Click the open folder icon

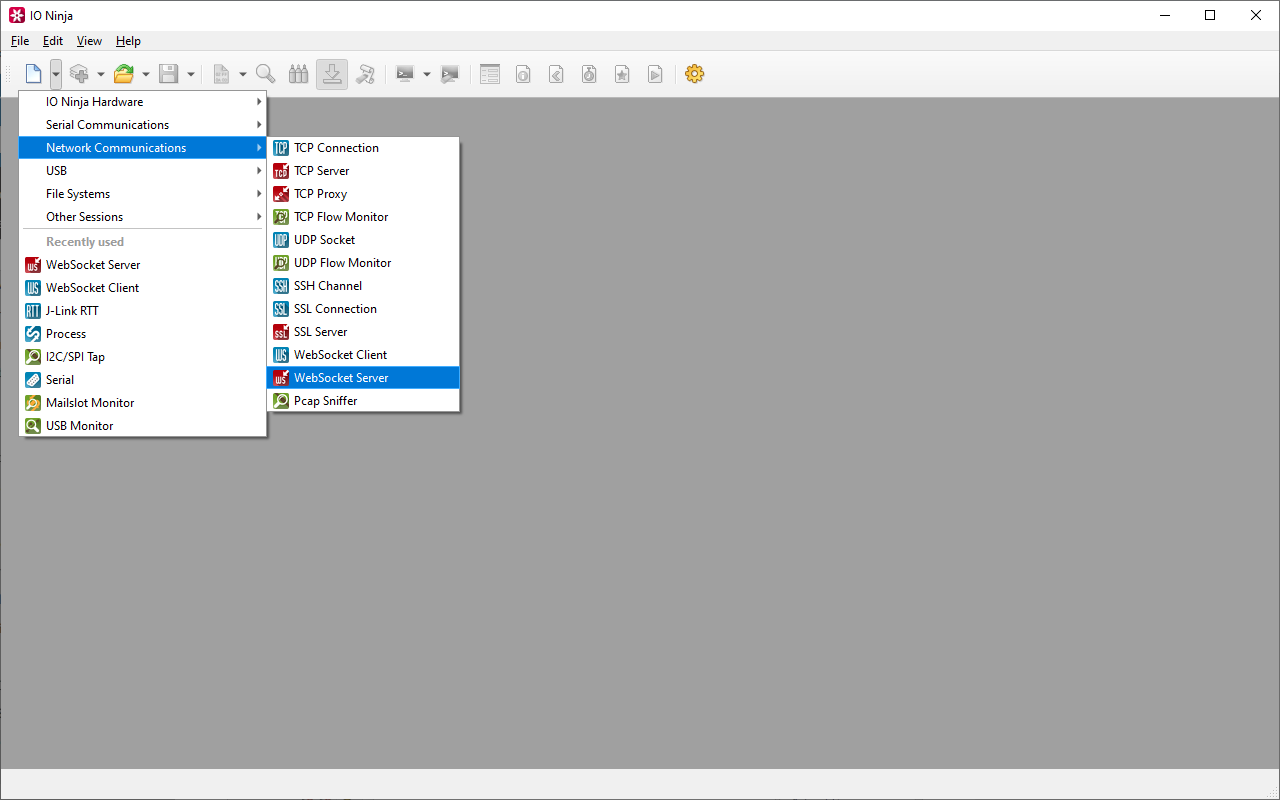click(x=124, y=74)
